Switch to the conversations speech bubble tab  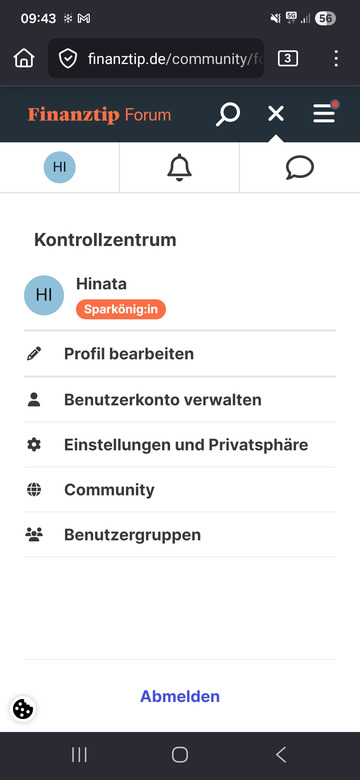(x=300, y=168)
